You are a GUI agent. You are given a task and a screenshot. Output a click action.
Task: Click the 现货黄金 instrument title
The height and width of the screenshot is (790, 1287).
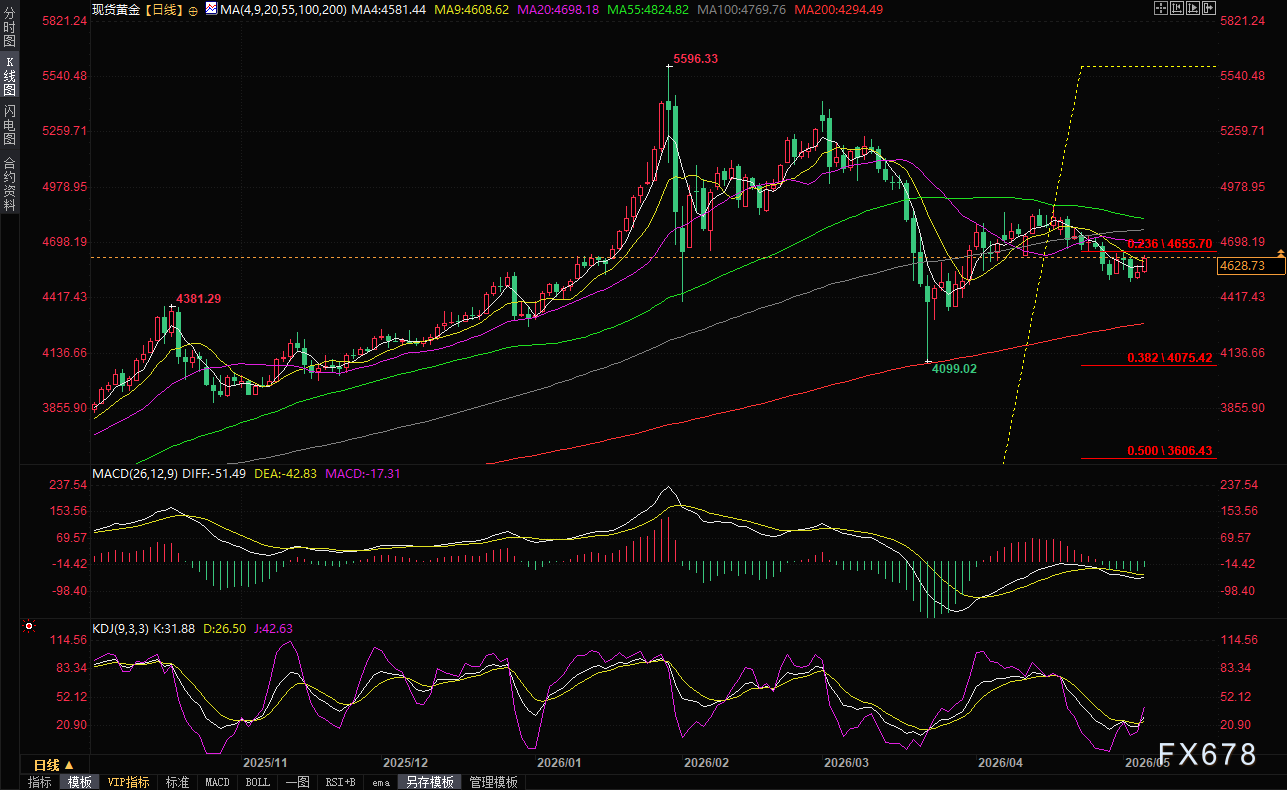point(114,9)
